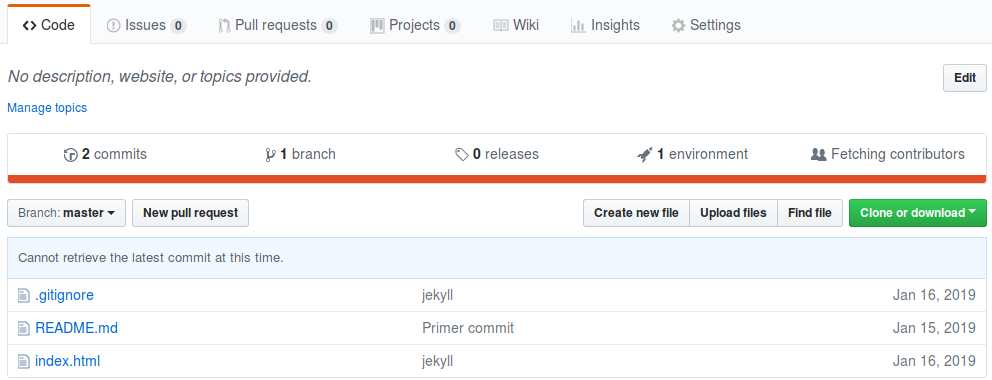992x380 pixels.
Task: Click the contributors people icon
Action: click(x=819, y=155)
